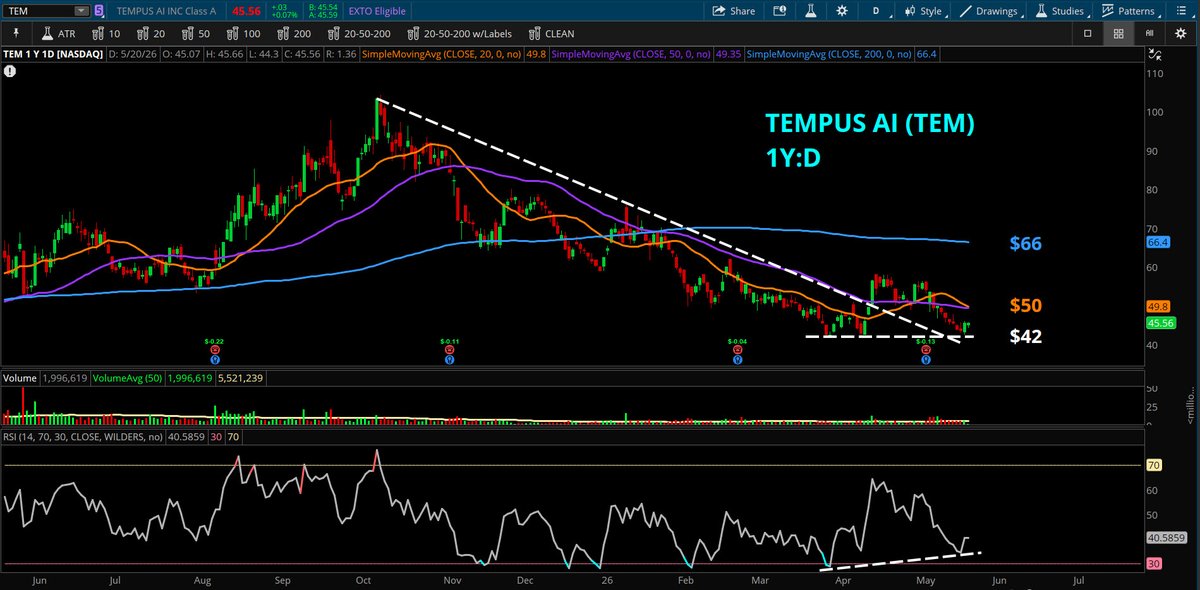Click the All layout toggle

coord(1149,33)
